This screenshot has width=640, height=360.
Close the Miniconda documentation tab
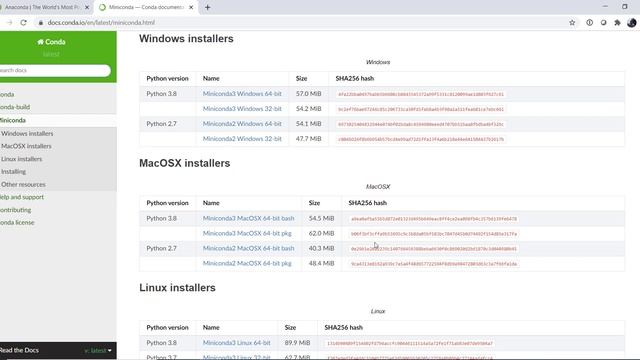coord(191,7)
